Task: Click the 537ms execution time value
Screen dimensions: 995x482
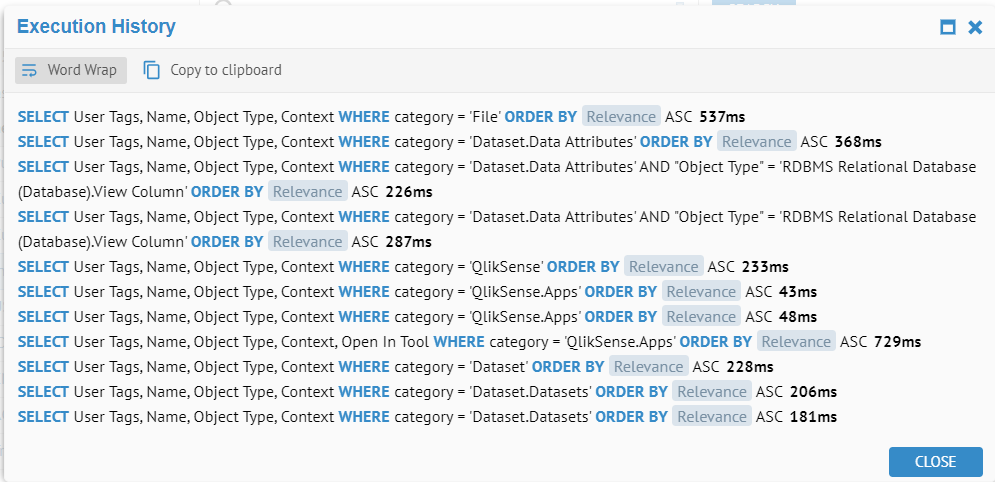Action: click(722, 116)
